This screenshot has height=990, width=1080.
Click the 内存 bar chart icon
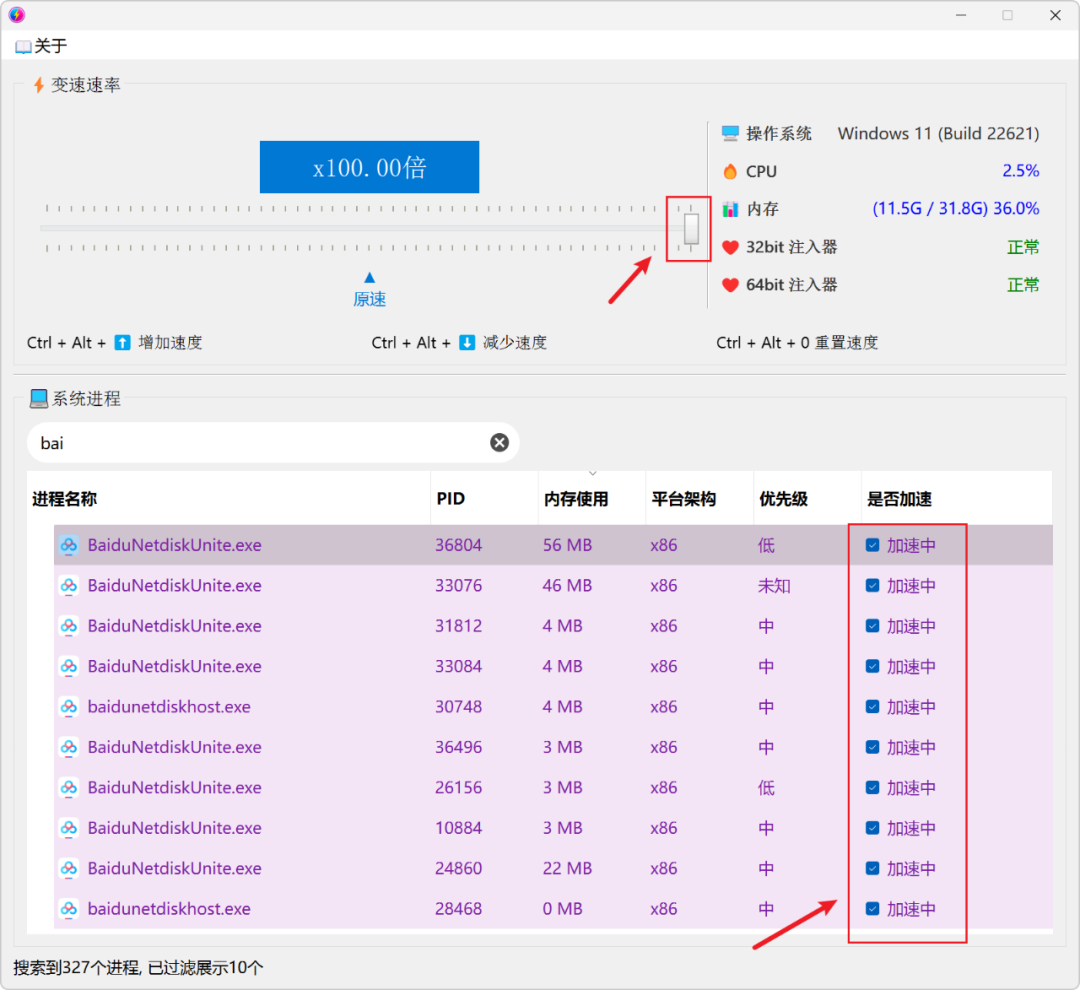coord(730,209)
